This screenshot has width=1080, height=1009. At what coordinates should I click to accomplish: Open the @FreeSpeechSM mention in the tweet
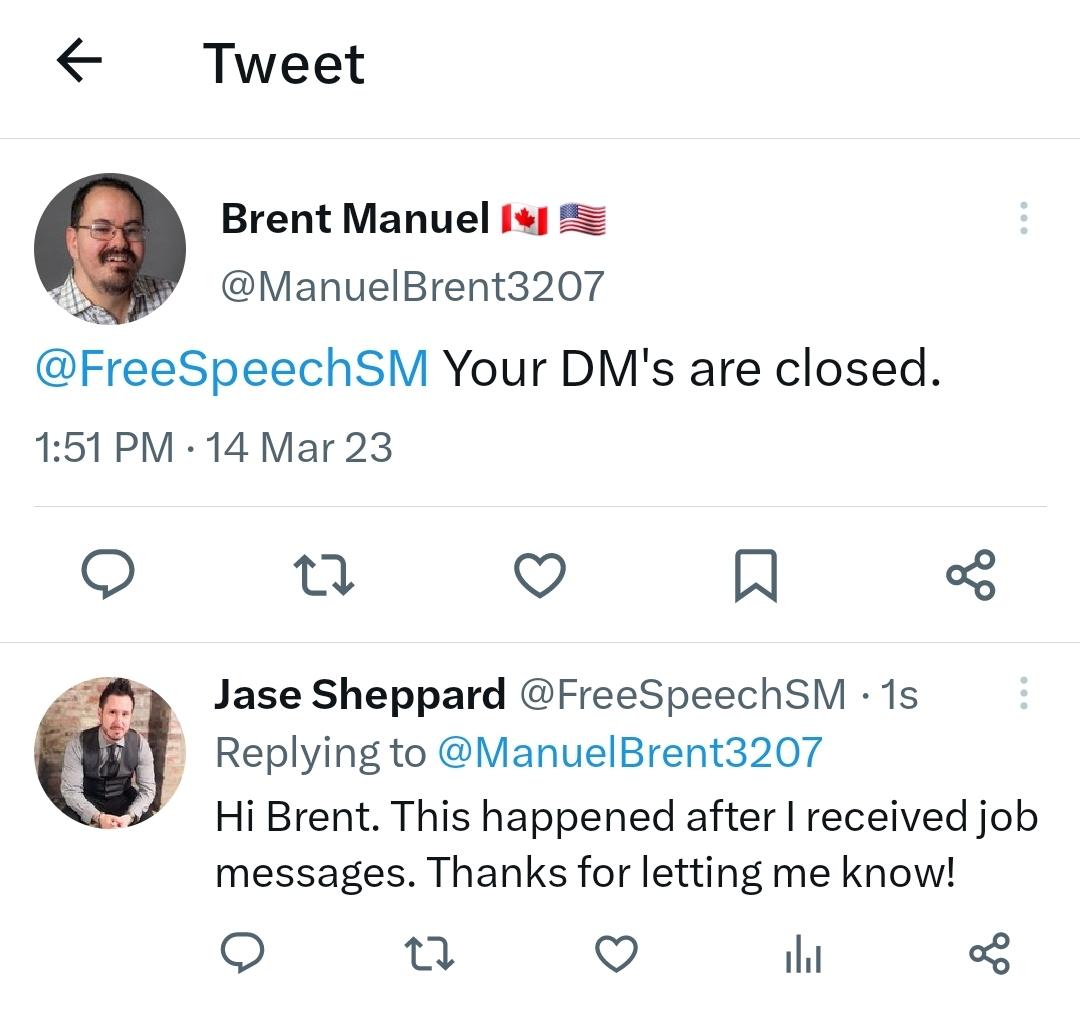tap(232, 370)
